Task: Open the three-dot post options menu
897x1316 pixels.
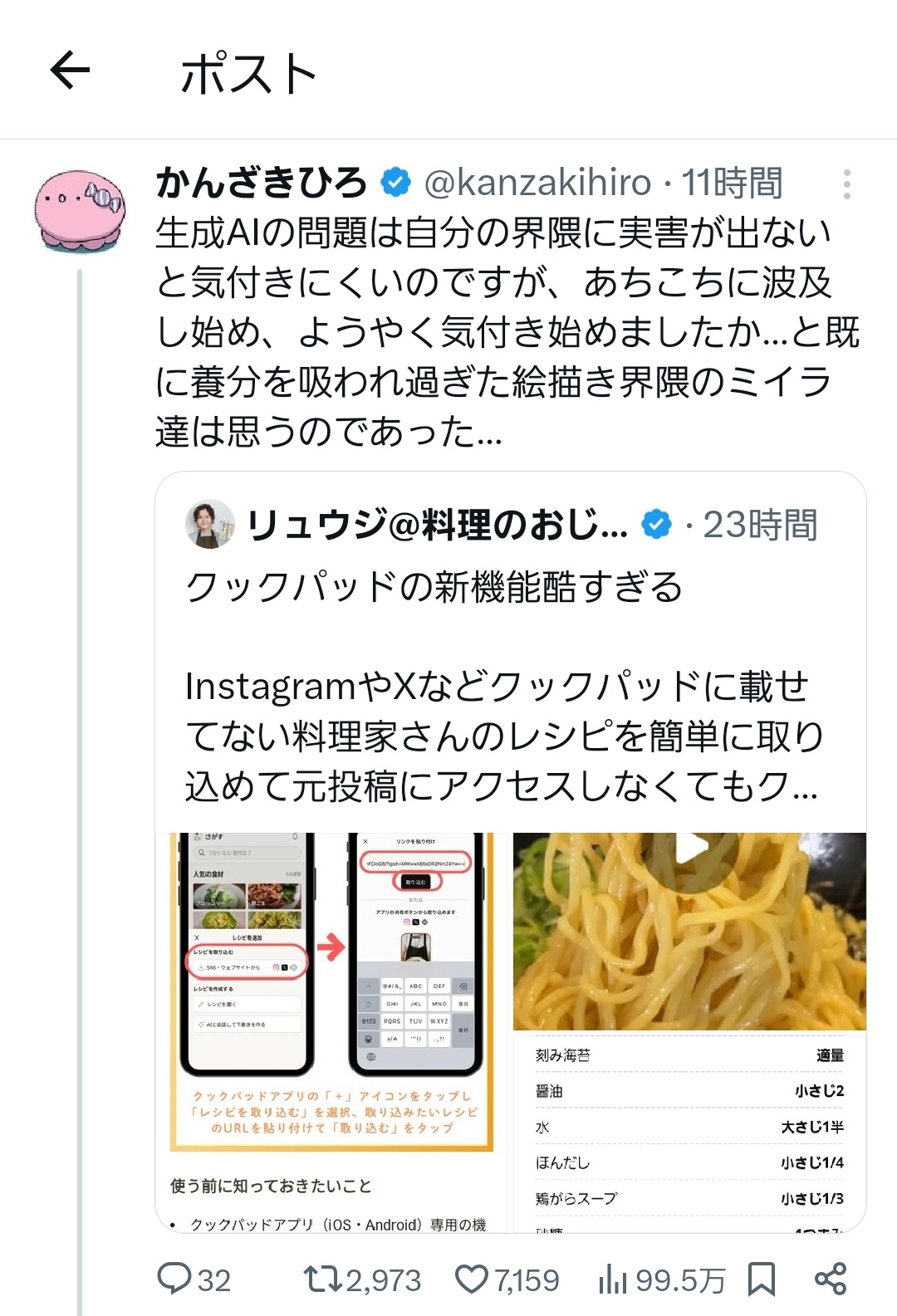Action: coord(846,184)
